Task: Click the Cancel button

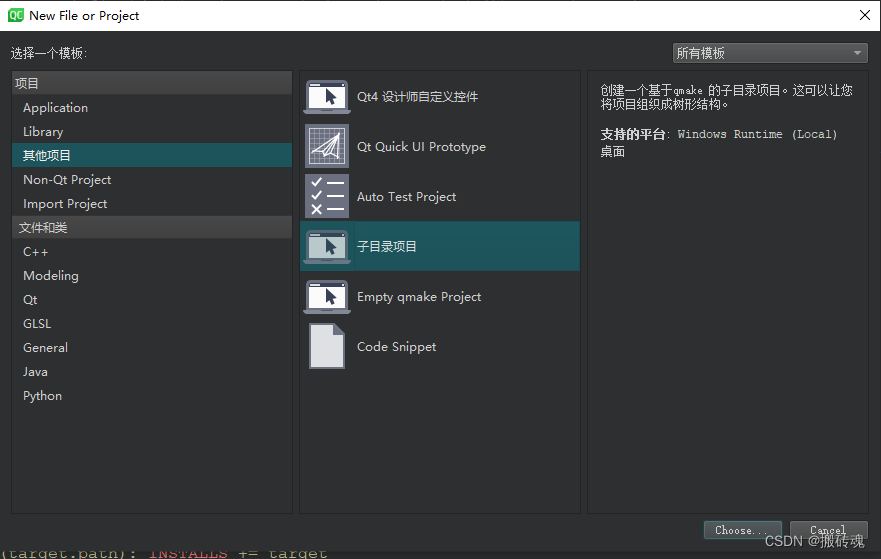Action: (828, 530)
